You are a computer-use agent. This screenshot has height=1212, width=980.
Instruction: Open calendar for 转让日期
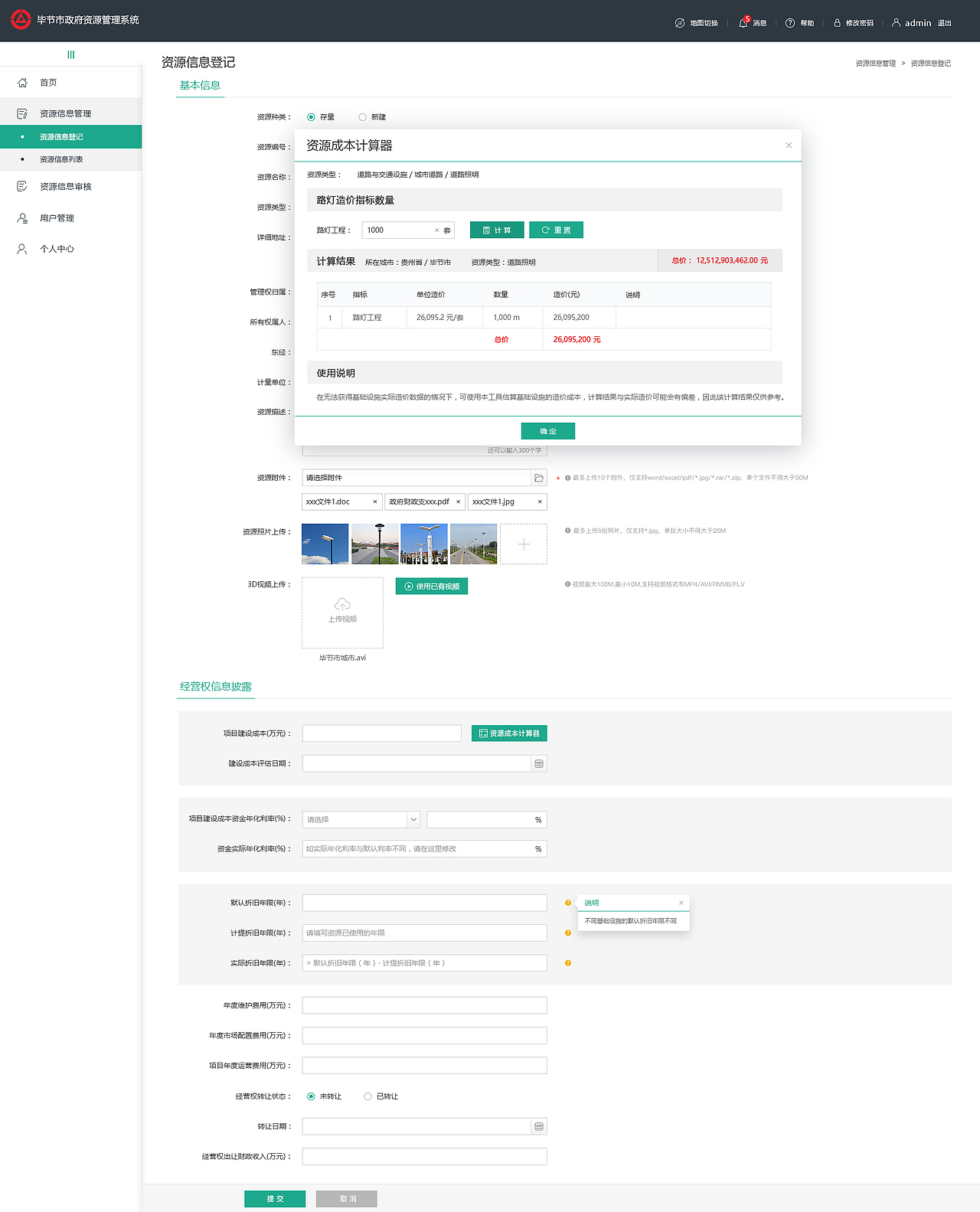[x=539, y=1126]
